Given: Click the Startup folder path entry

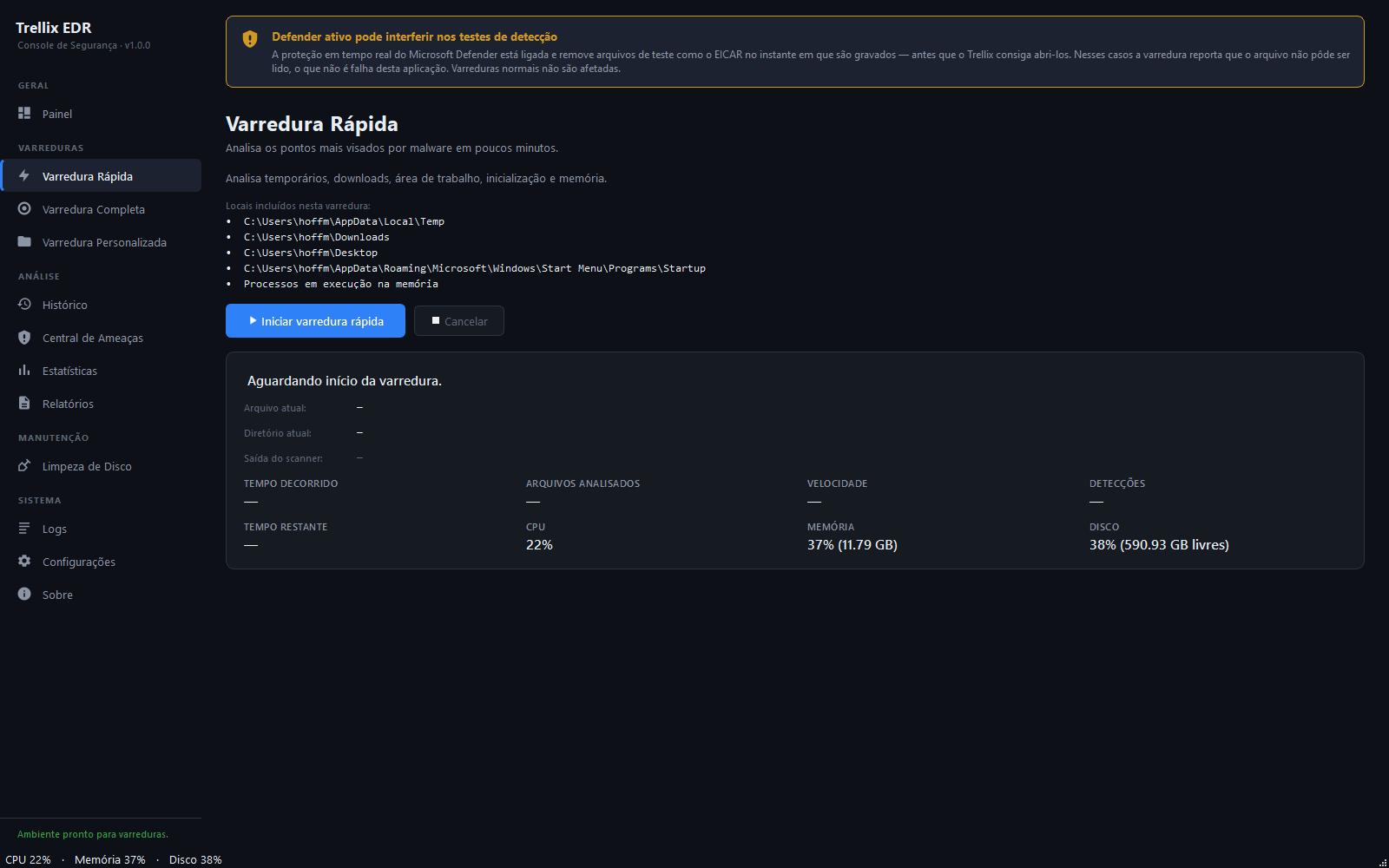Looking at the screenshot, I should click(x=475, y=268).
